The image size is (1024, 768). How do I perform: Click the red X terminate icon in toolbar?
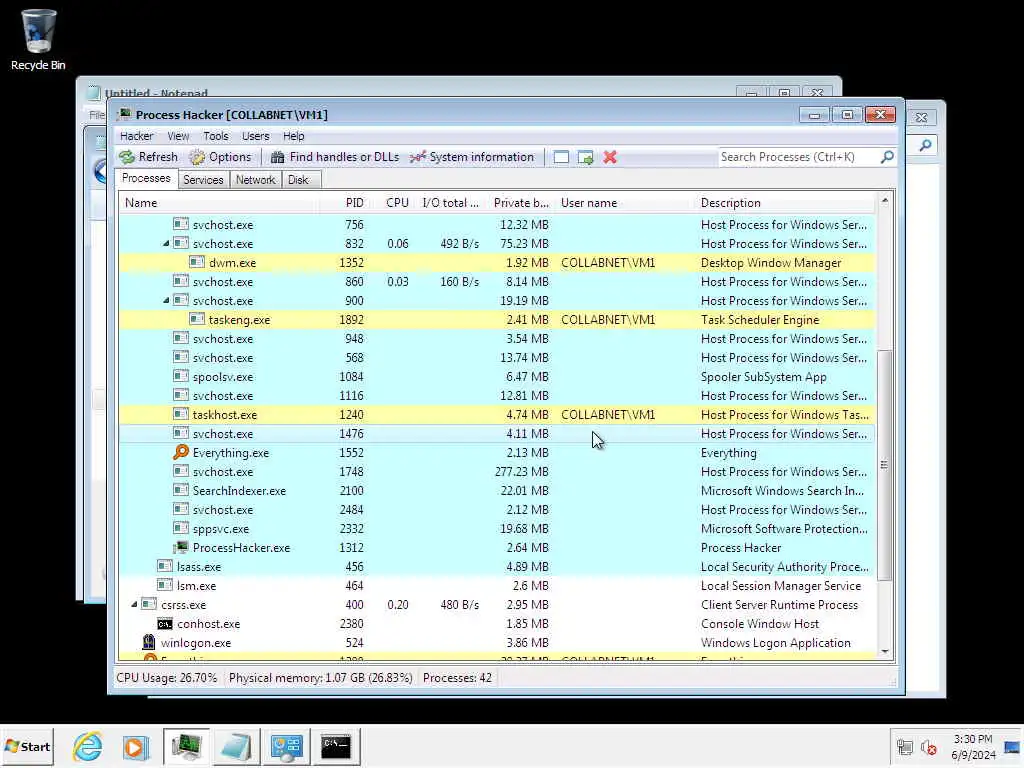[x=610, y=157]
